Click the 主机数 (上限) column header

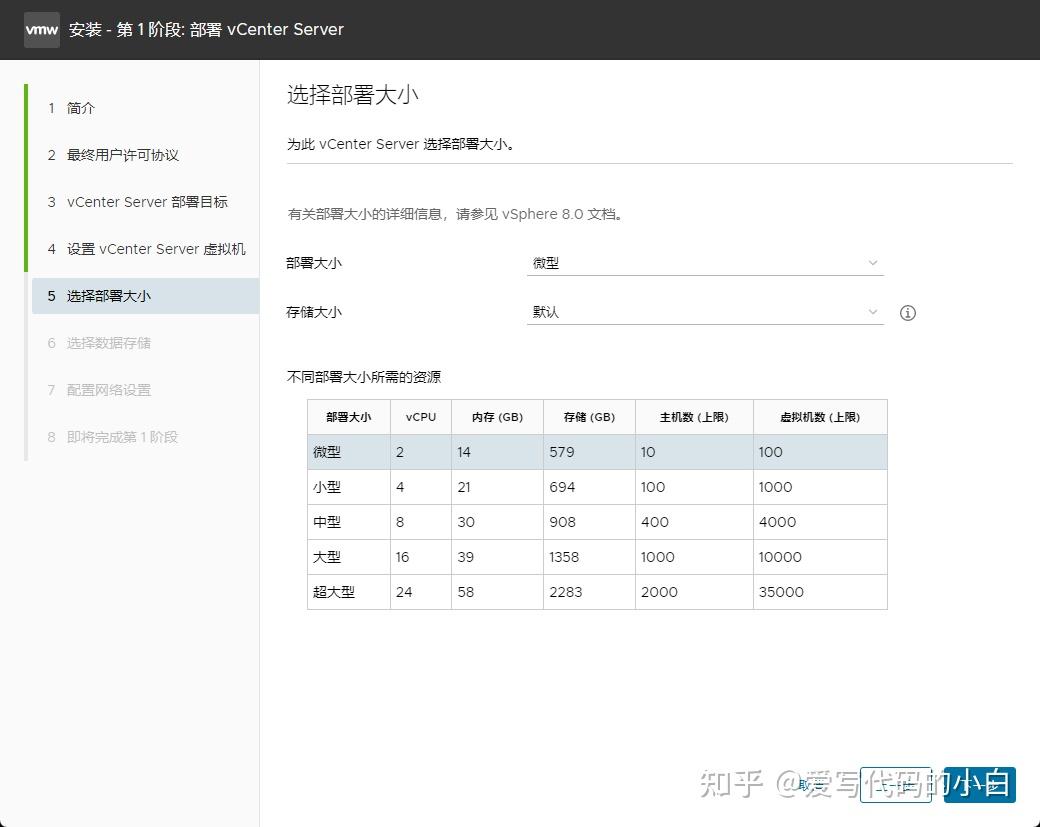click(694, 417)
